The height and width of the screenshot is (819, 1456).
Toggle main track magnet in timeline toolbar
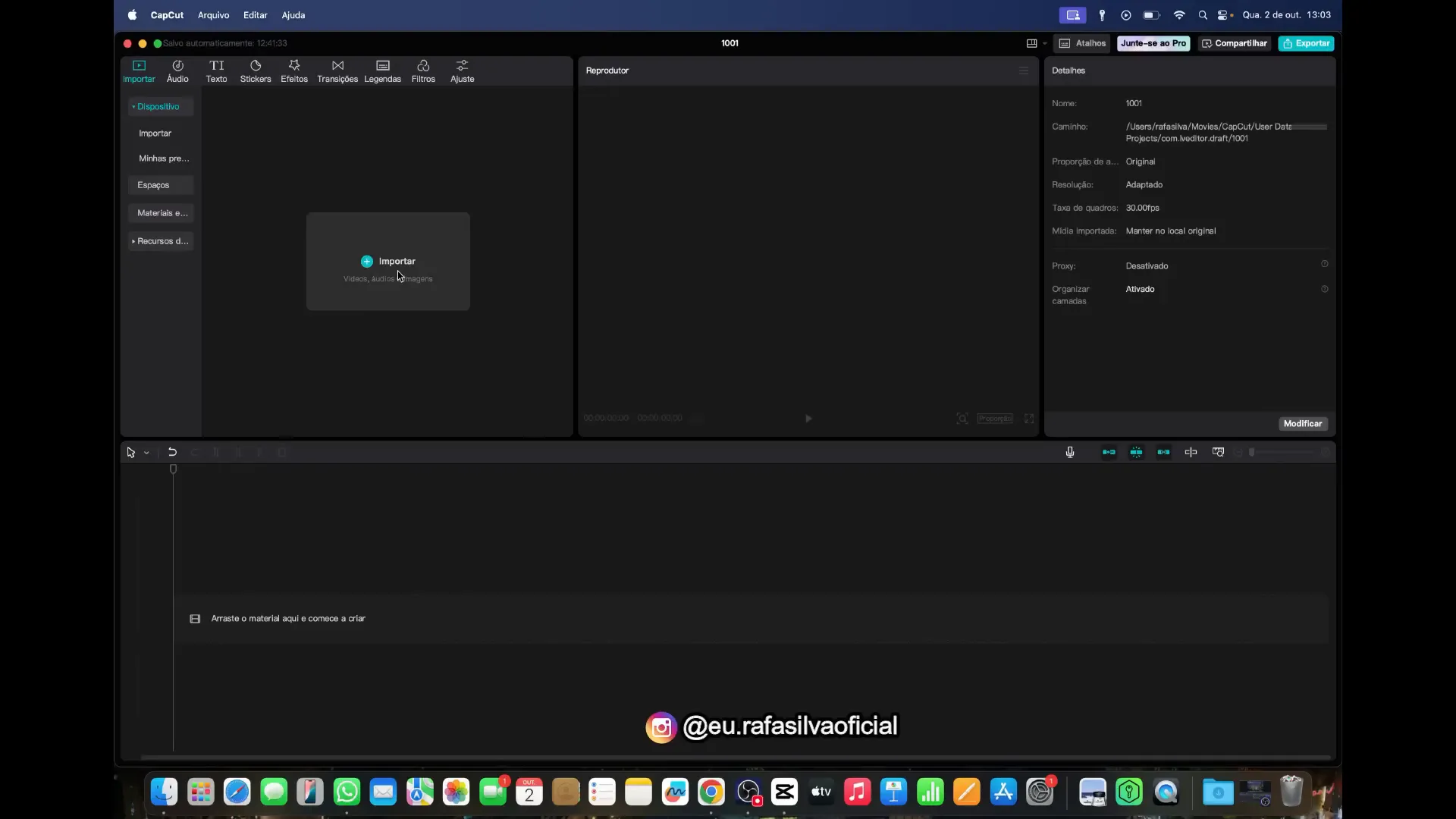(x=1109, y=452)
